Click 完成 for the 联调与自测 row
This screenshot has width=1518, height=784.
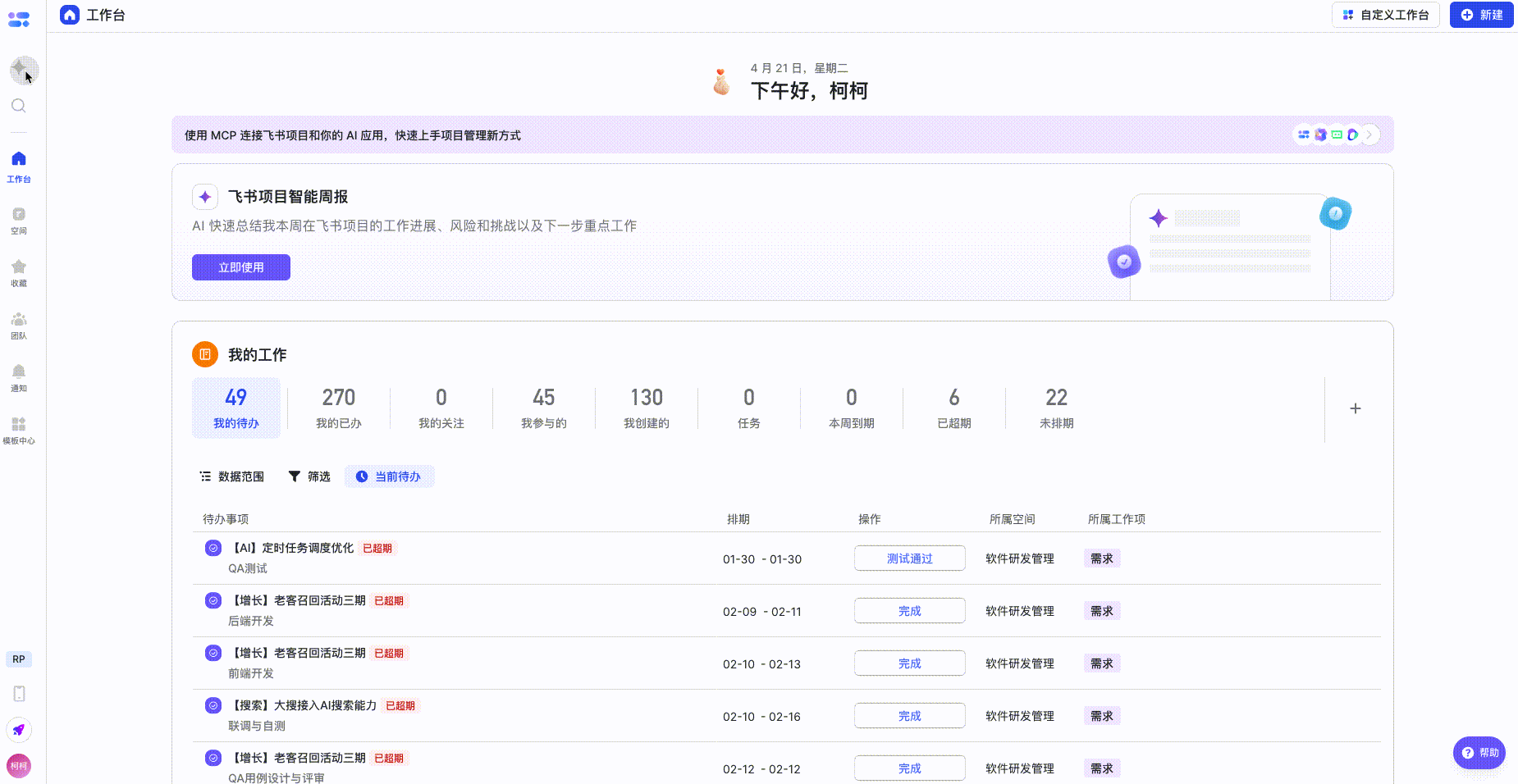910,716
